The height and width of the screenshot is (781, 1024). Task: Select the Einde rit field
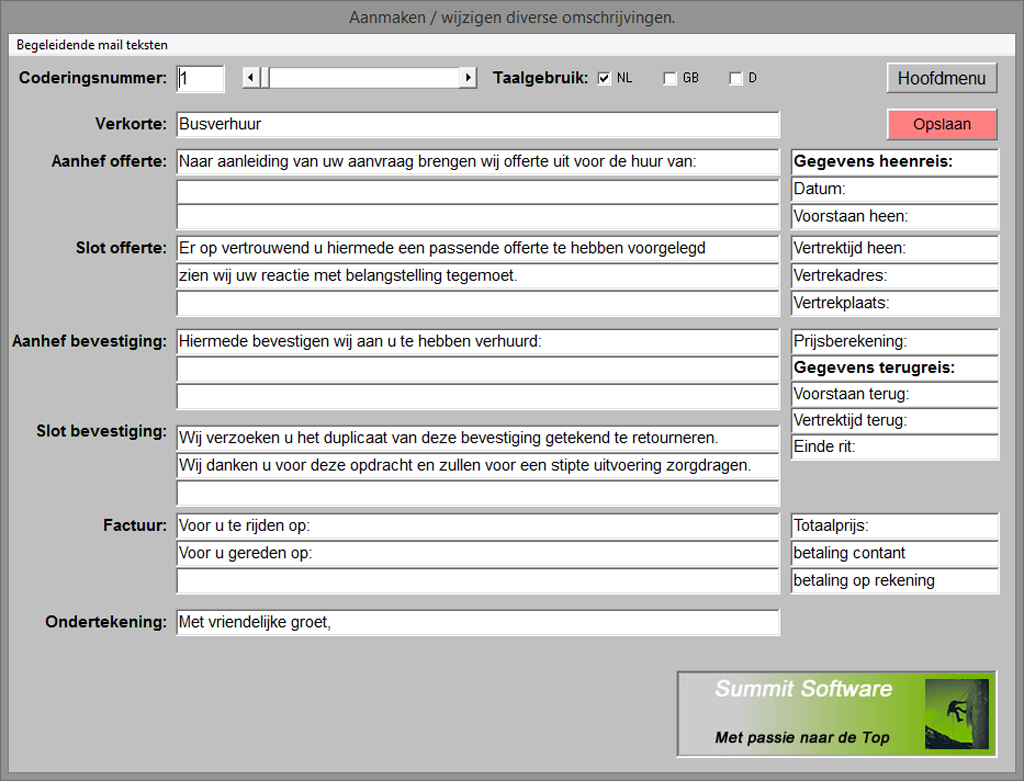895,447
